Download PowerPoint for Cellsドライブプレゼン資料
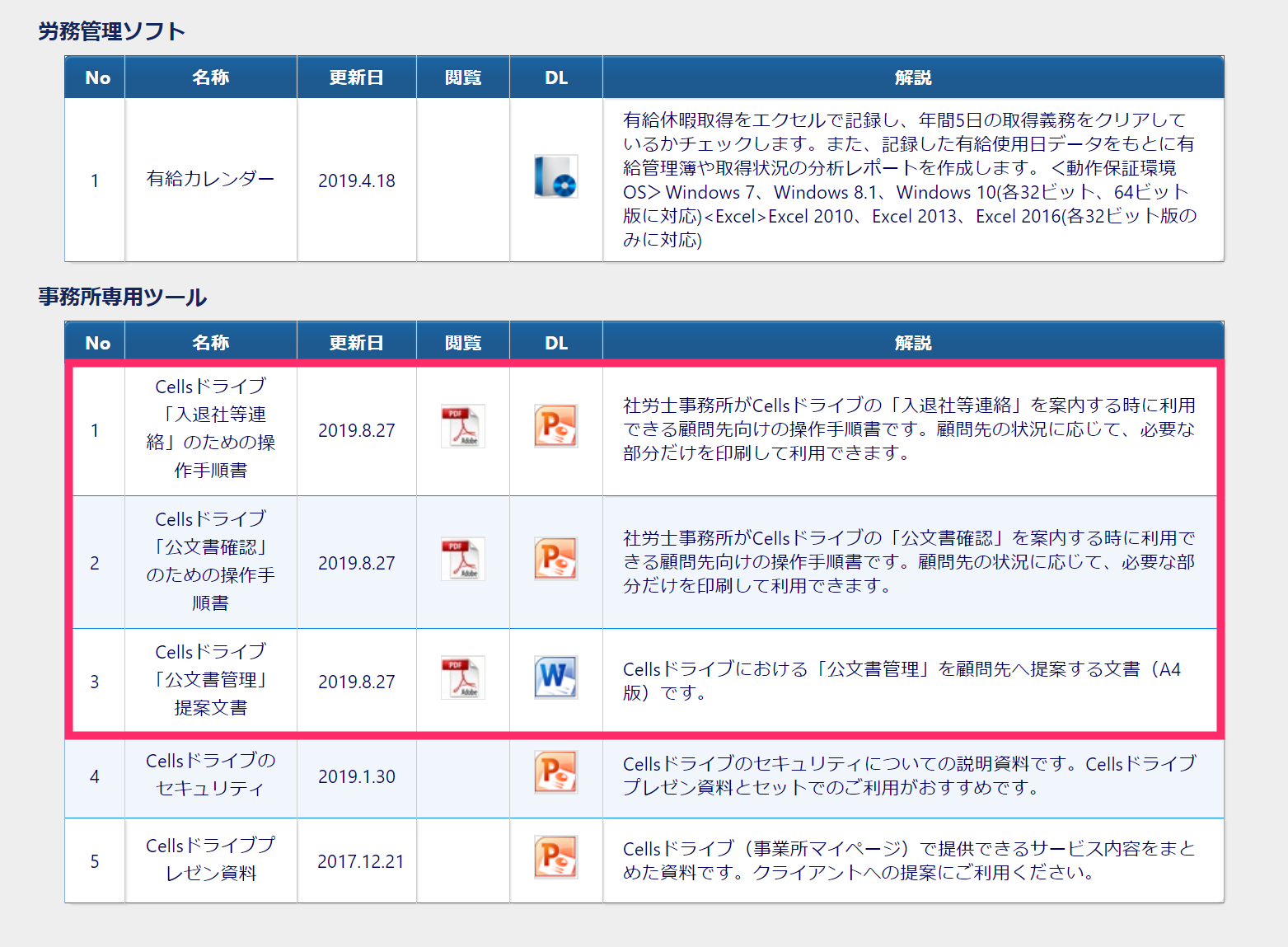This screenshot has width=1288, height=947. click(x=556, y=857)
